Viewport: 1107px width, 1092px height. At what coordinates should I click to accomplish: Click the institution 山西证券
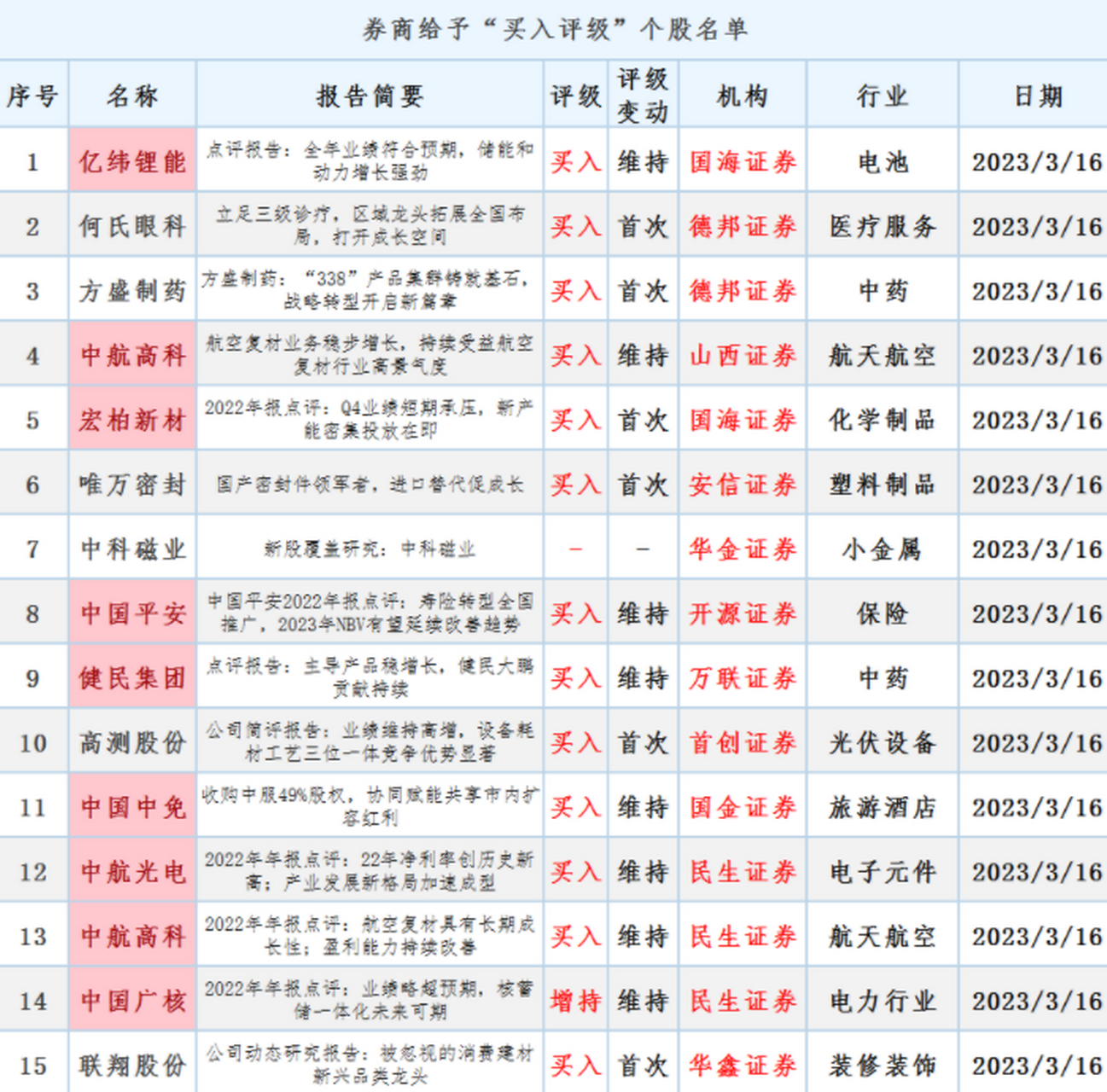click(x=743, y=355)
